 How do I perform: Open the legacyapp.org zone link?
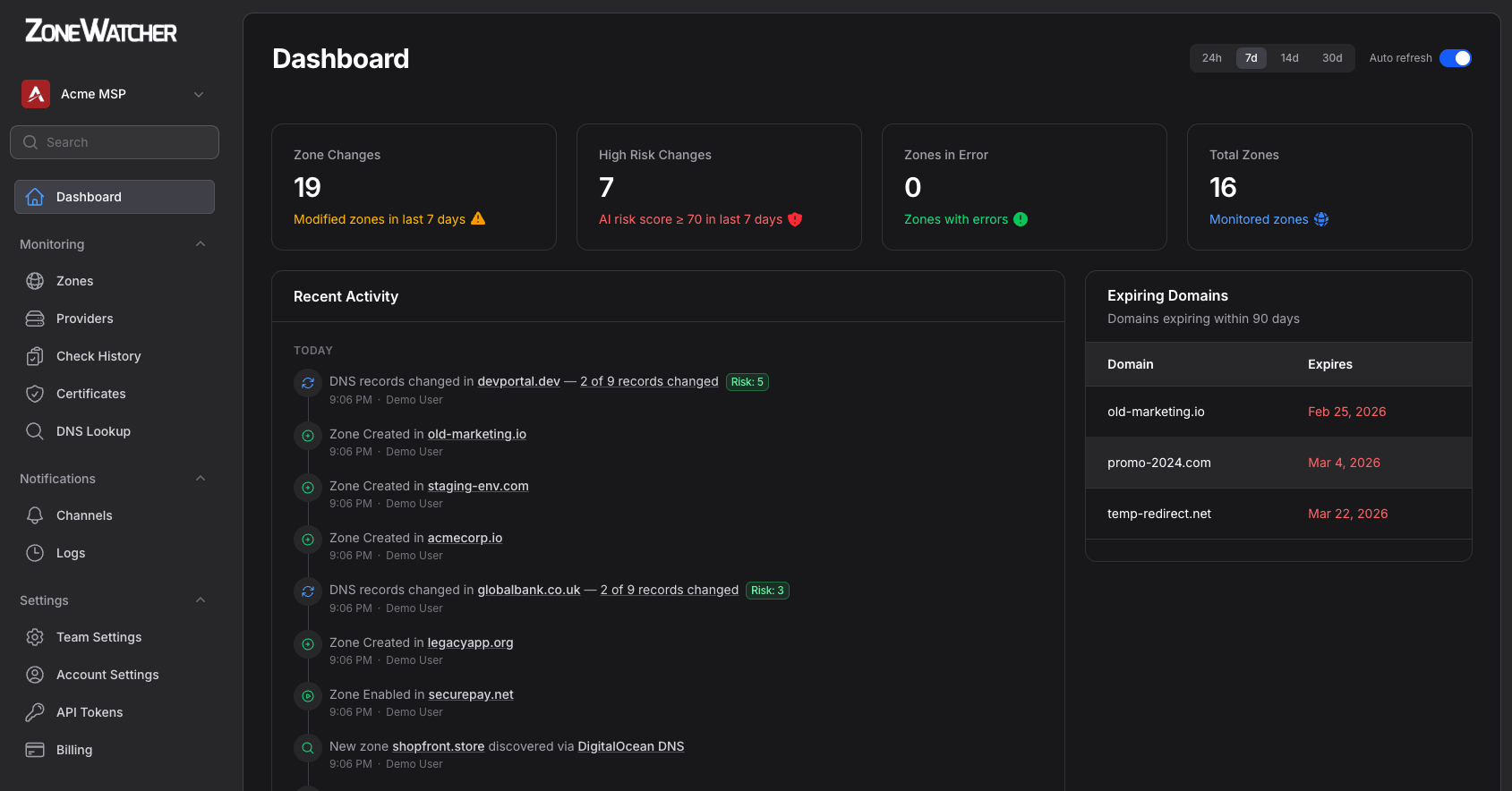(x=471, y=642)
